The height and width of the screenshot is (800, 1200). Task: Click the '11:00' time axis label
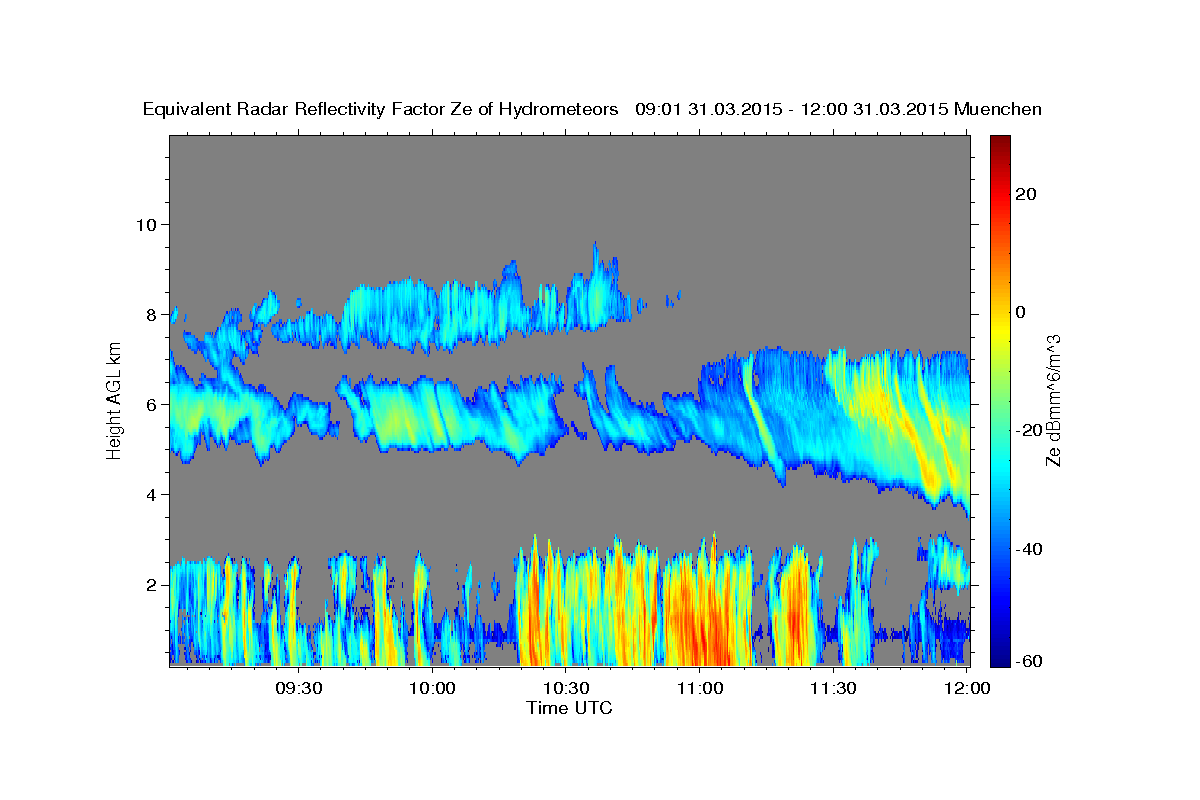pyautogui.click(x=700, y=688)
